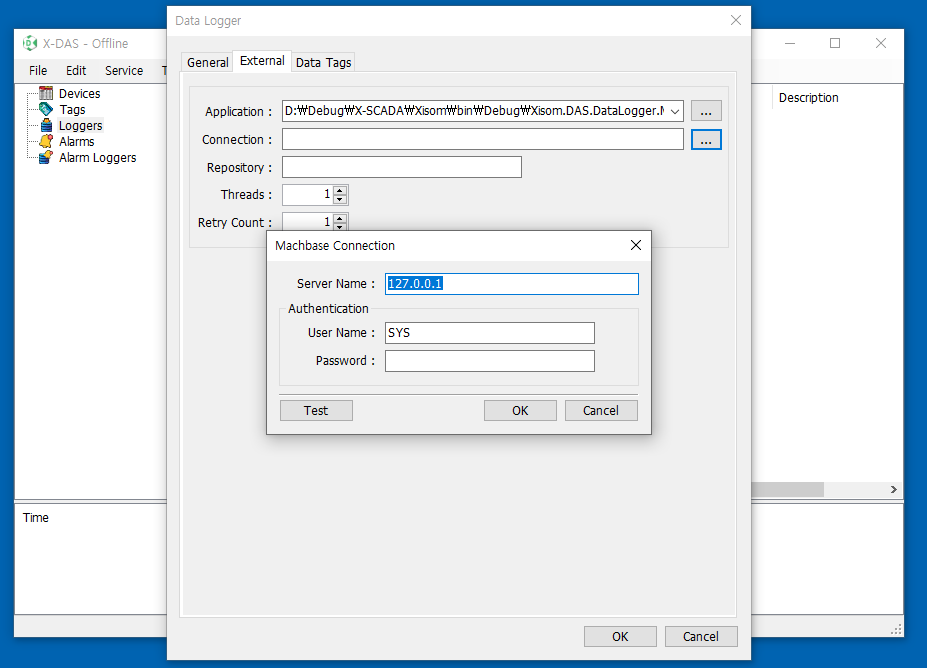
Task: Switch to the External tab
Action: tap(262, 61)
